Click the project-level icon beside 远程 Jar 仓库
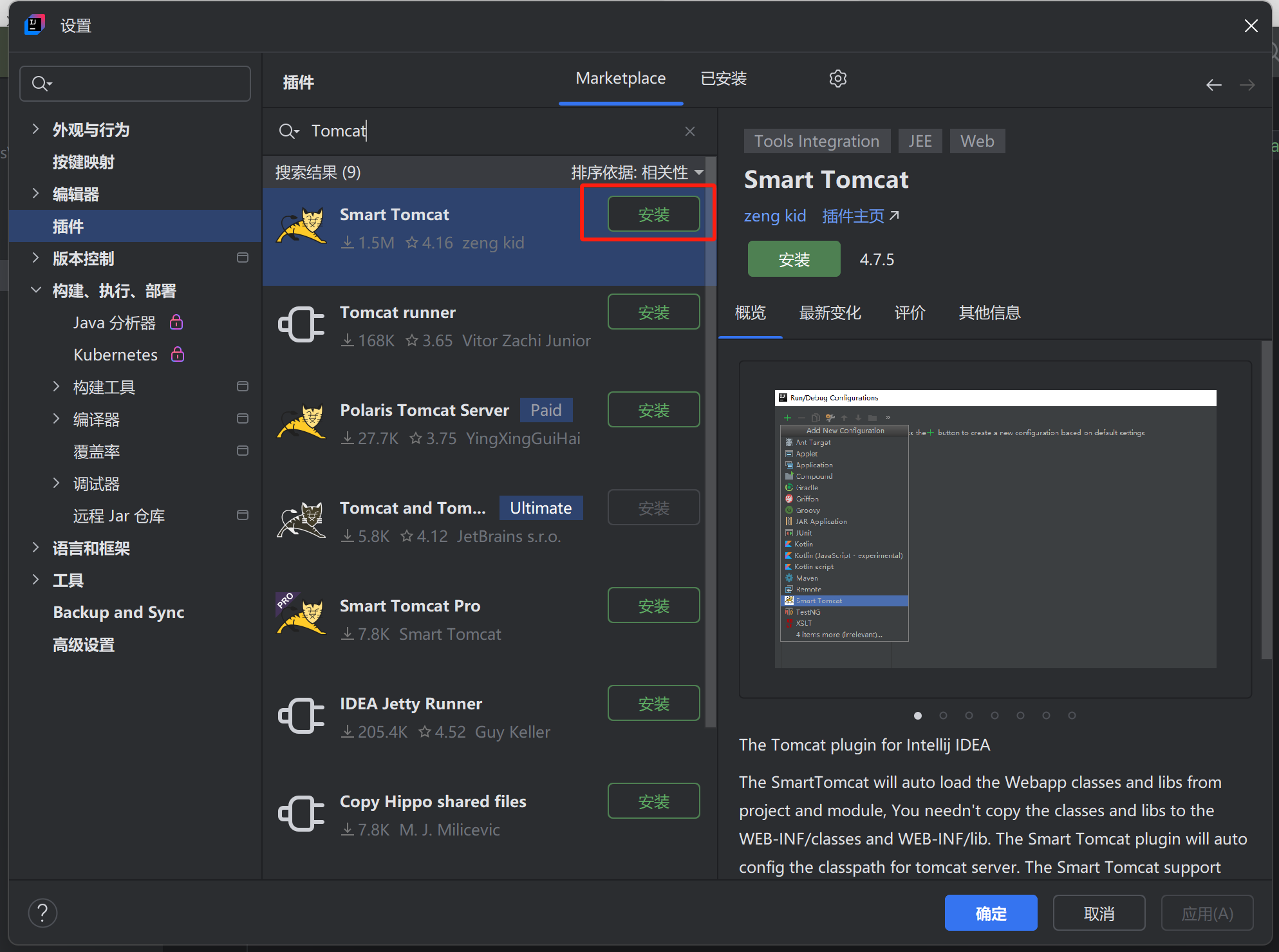The height and width of the screenshot is (952, 1279). coord(243,515)
